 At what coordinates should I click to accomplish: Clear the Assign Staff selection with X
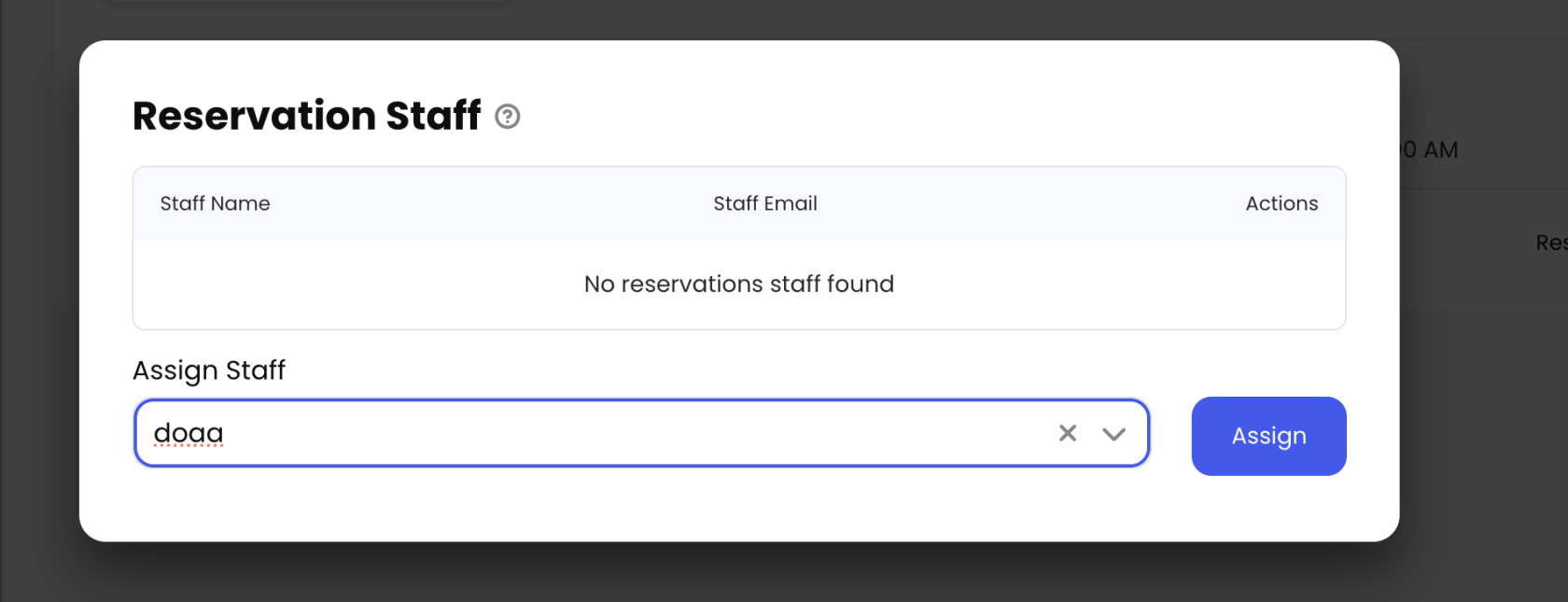click(1068, 433)
